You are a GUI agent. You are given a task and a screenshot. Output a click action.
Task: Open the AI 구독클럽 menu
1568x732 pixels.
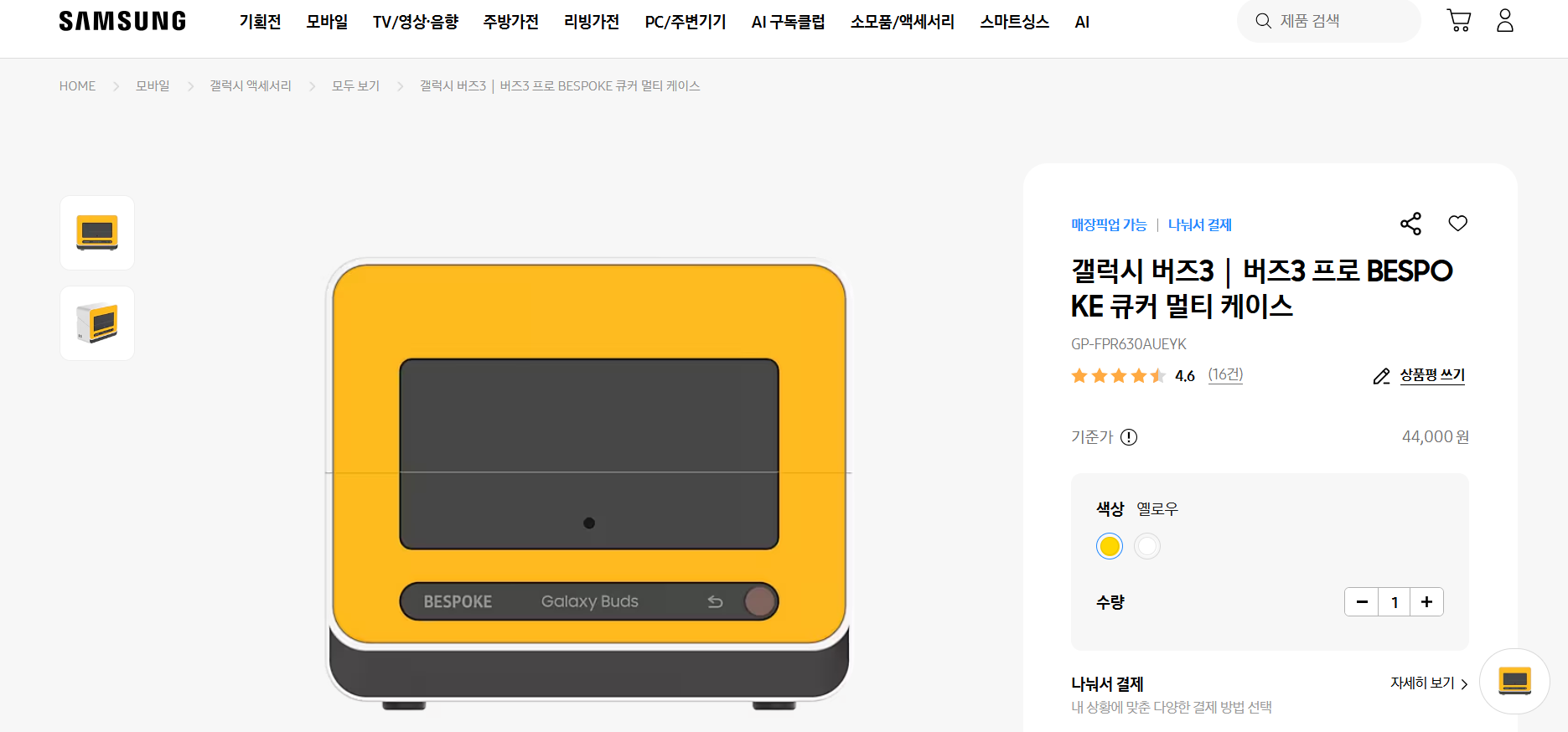click(788, 22)
